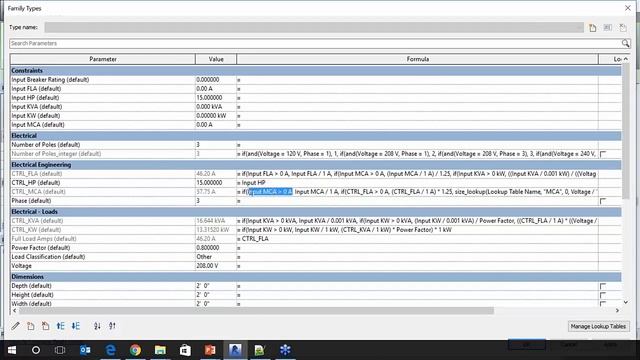Screen dimensions: 640x360
Task: Toggle Lock checkbox for Depth row
Action: pos(603,286)
